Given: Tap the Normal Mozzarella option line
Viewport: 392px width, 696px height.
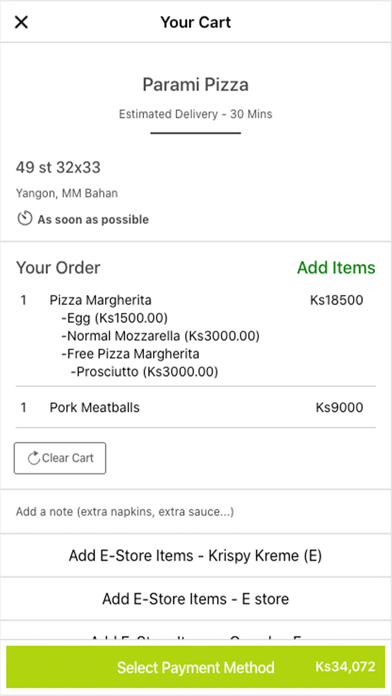Looking at the screenshot, I should coord(160,336).
